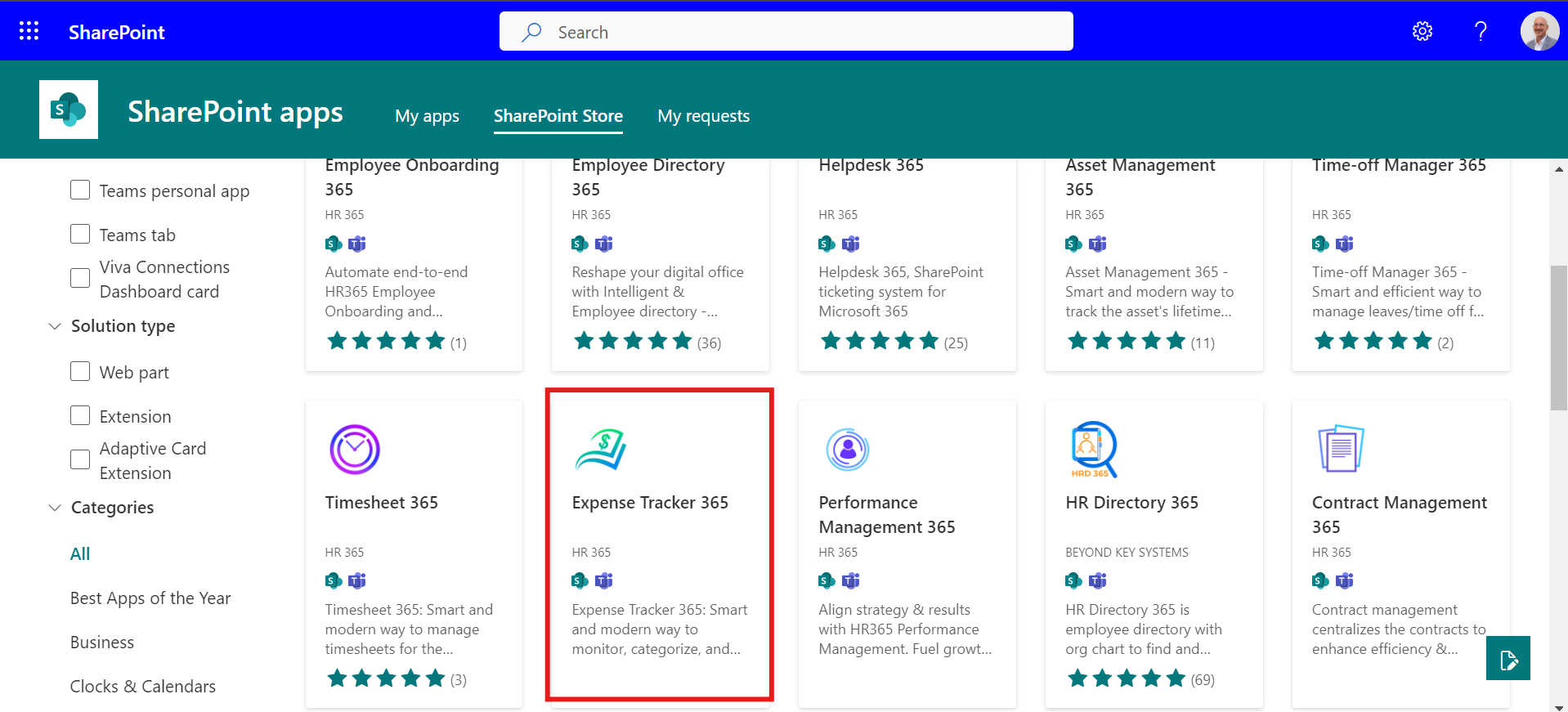Click the vertical scrollbar thumb
This screenshot has height=712, width=1568.
[x=1558, y=338]
